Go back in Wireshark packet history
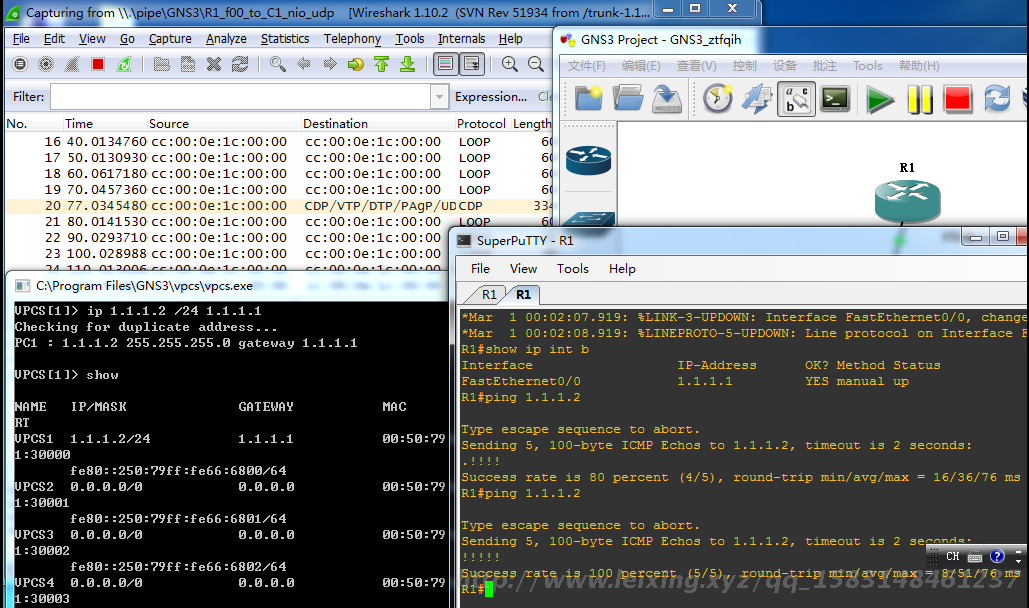 304,64
